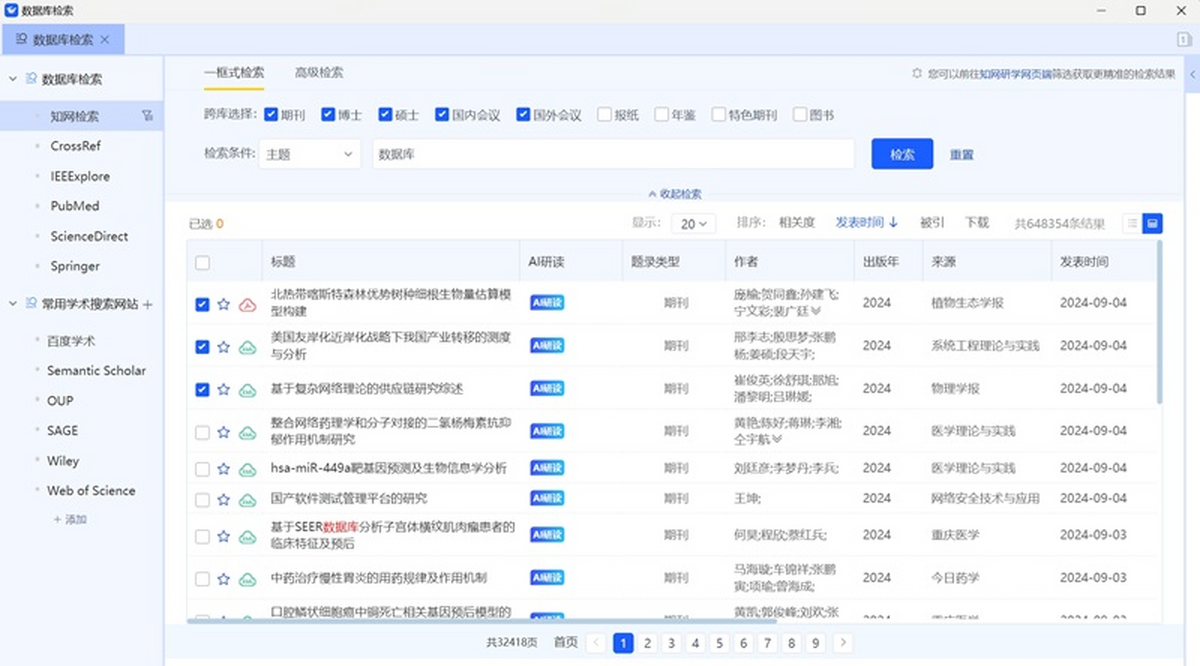The height and width of the screenshot is (666, 1200).
Task: Toggle the select-all checkbox in table header
Action: click(203, 262)
